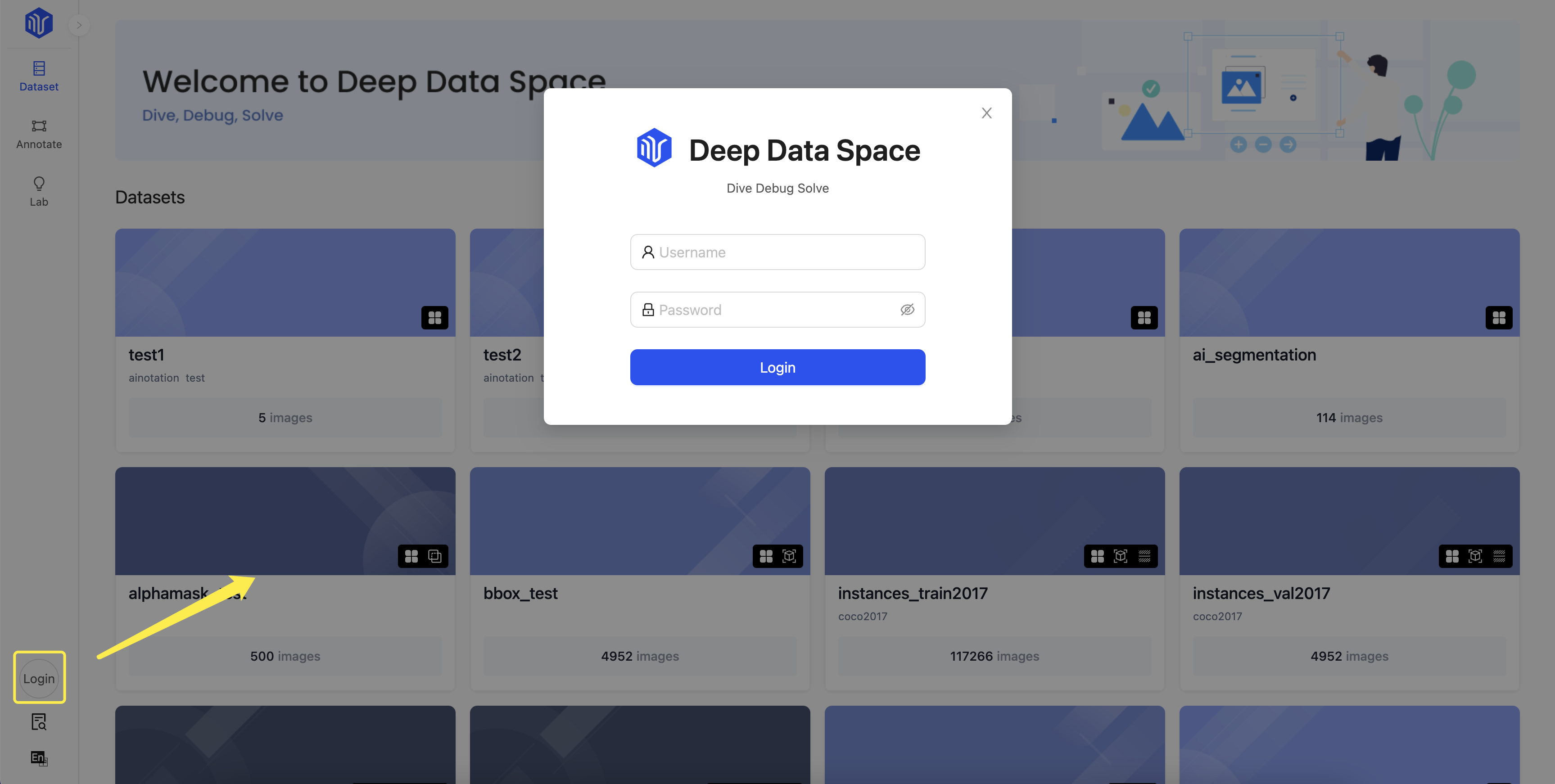Click the coco2017 tag under instances_train2017
The width and height of the screenshot is (1555, 784).
863,616
